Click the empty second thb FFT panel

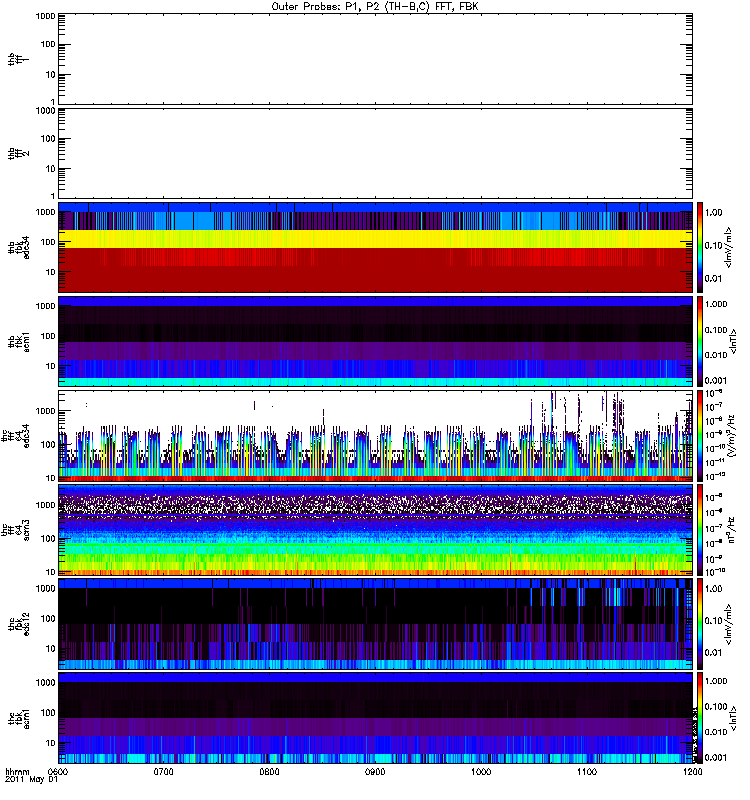point(375,152)
